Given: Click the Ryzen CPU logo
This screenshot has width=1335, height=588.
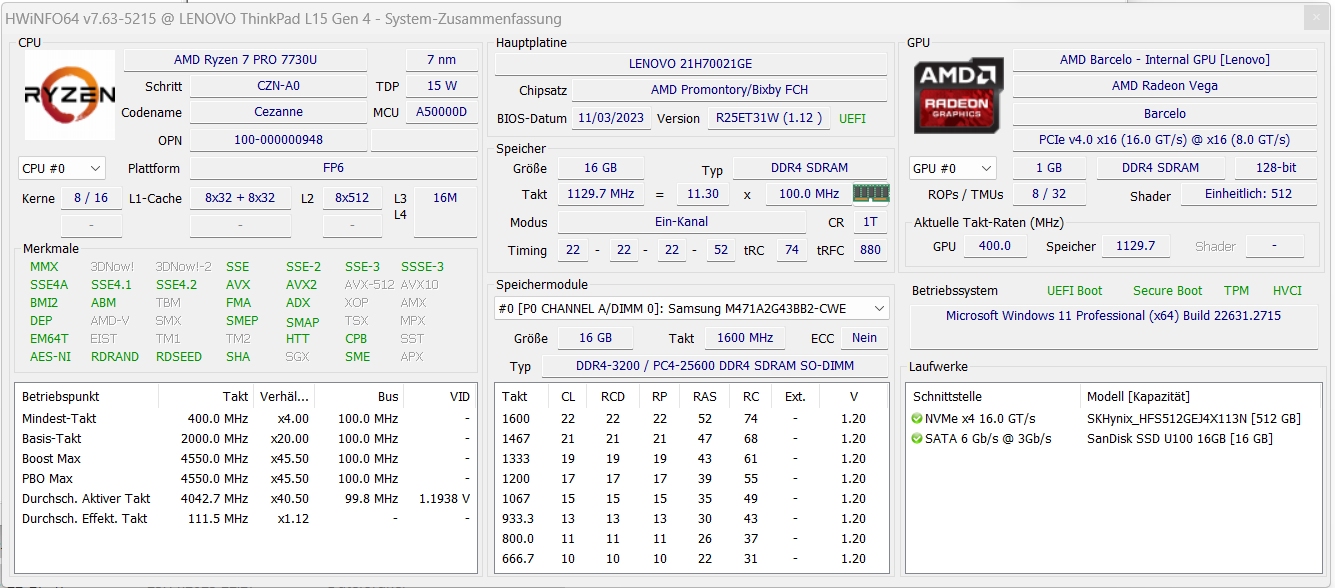Looking at the screenshot, I should [x=69, y=96].
